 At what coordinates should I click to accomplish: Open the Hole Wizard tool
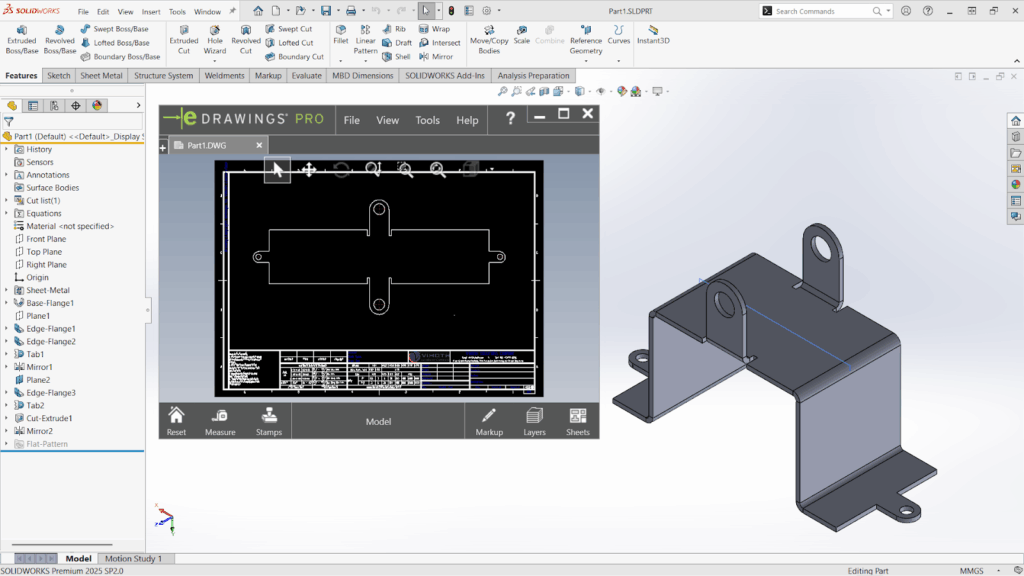pos(214,40)
